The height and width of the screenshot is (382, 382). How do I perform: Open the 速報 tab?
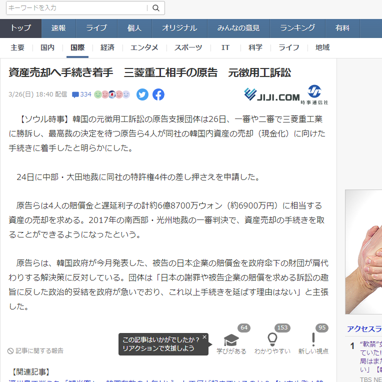[x=59, y=28]
